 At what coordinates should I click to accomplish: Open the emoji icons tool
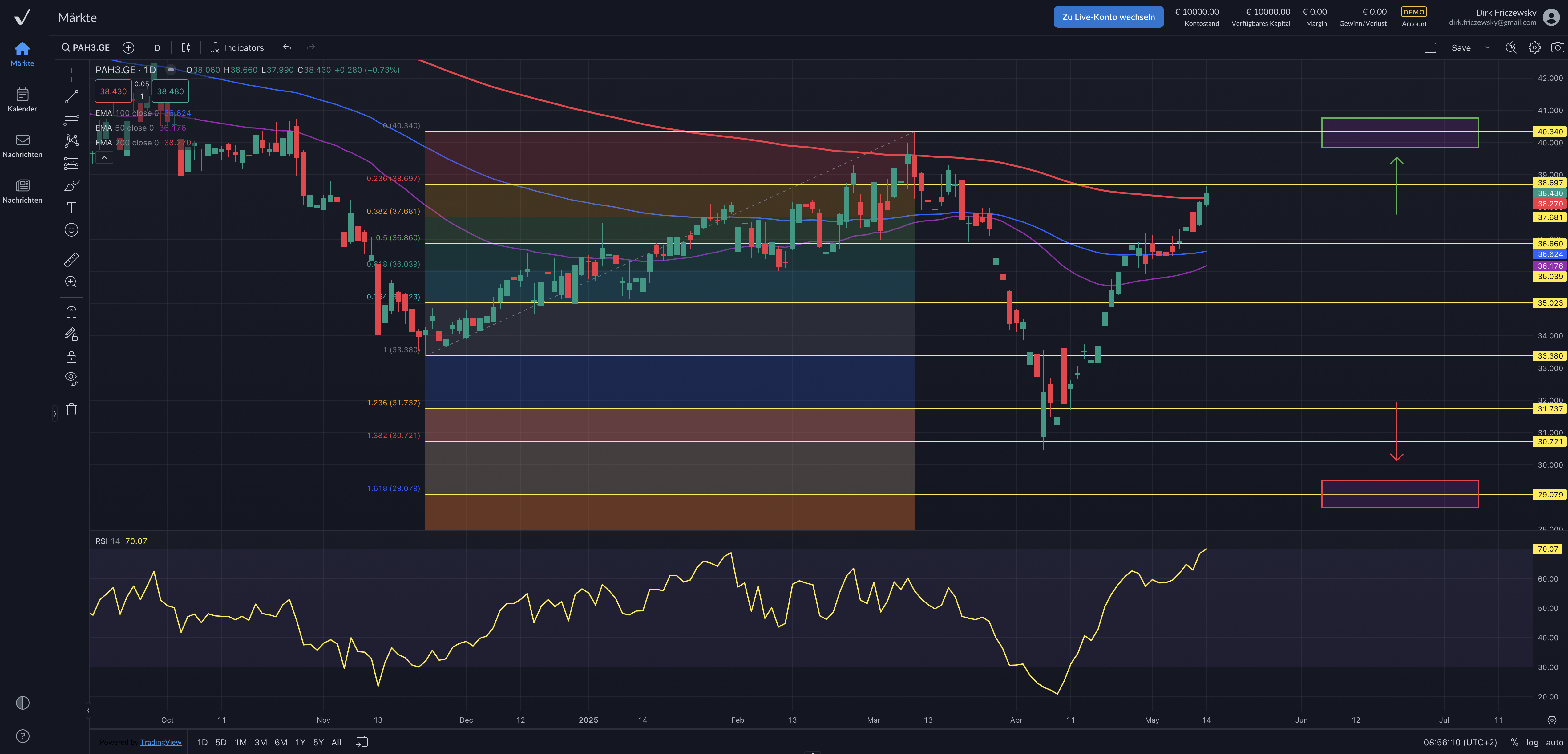click(x=71, y=229)
